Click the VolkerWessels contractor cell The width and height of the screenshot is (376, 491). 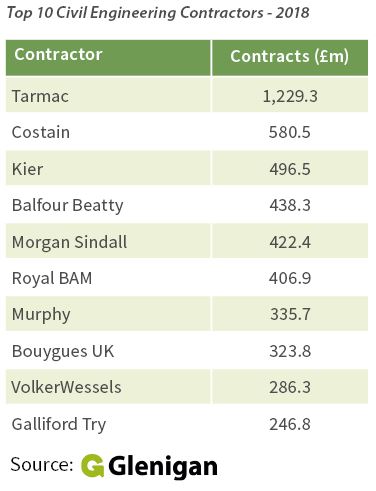point(108,387)
